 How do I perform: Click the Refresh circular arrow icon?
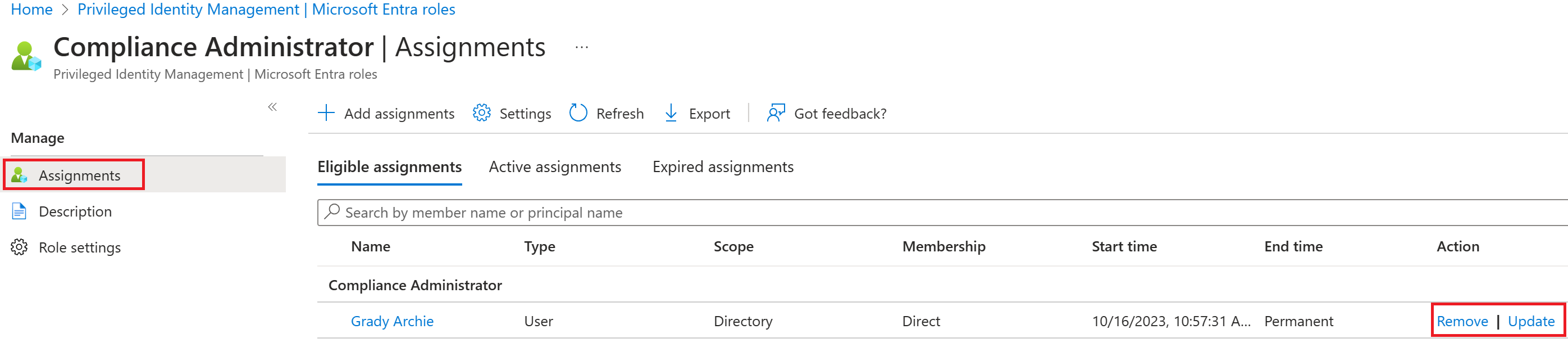pyautogui.click(x=578, y=114)
